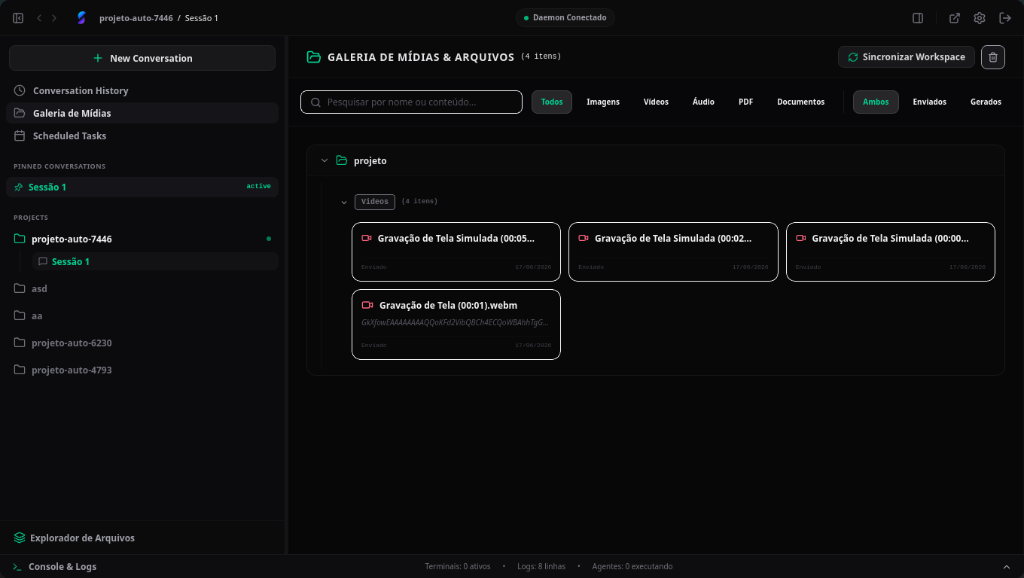
Task: Open Conversation History
Action: coord(142,90)
